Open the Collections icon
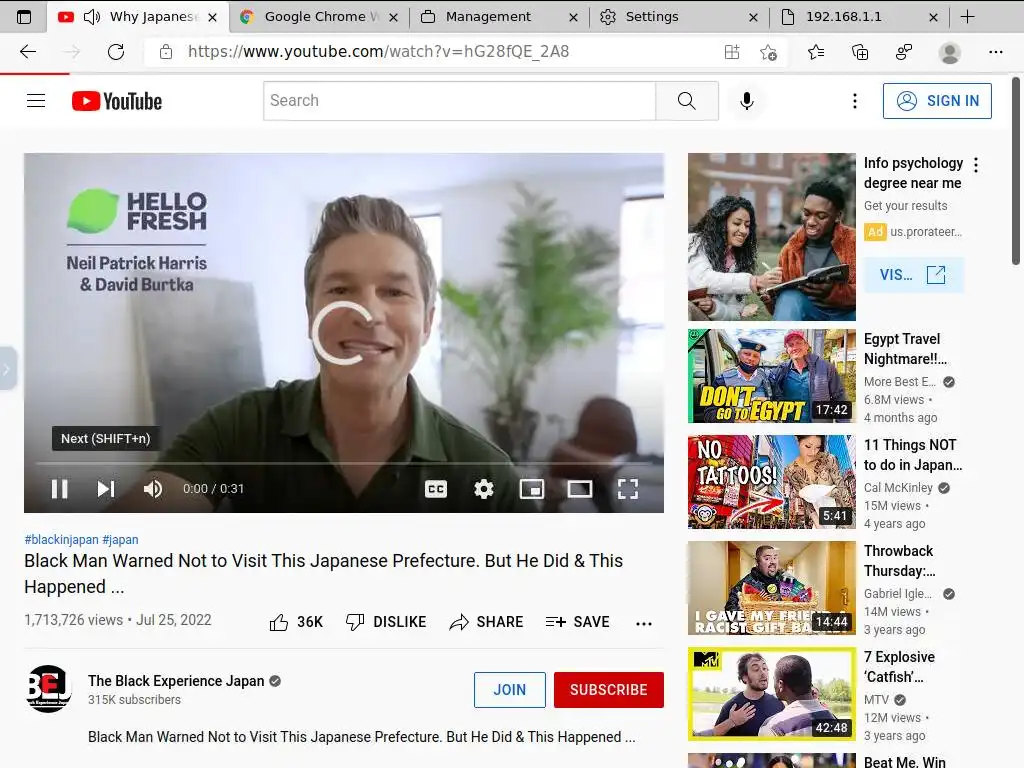This screenshot has width=1024, height=768. tap(860, 52)
